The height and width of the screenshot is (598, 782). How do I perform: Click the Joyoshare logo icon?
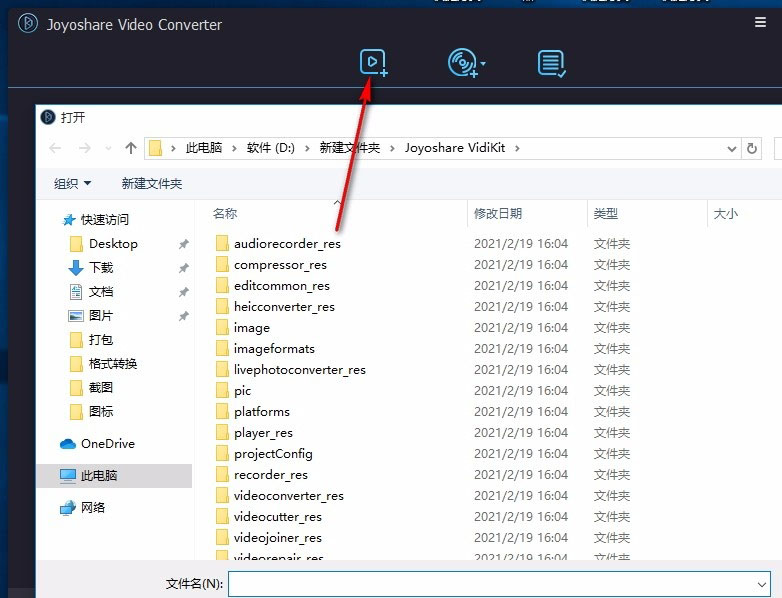[27, 24]
